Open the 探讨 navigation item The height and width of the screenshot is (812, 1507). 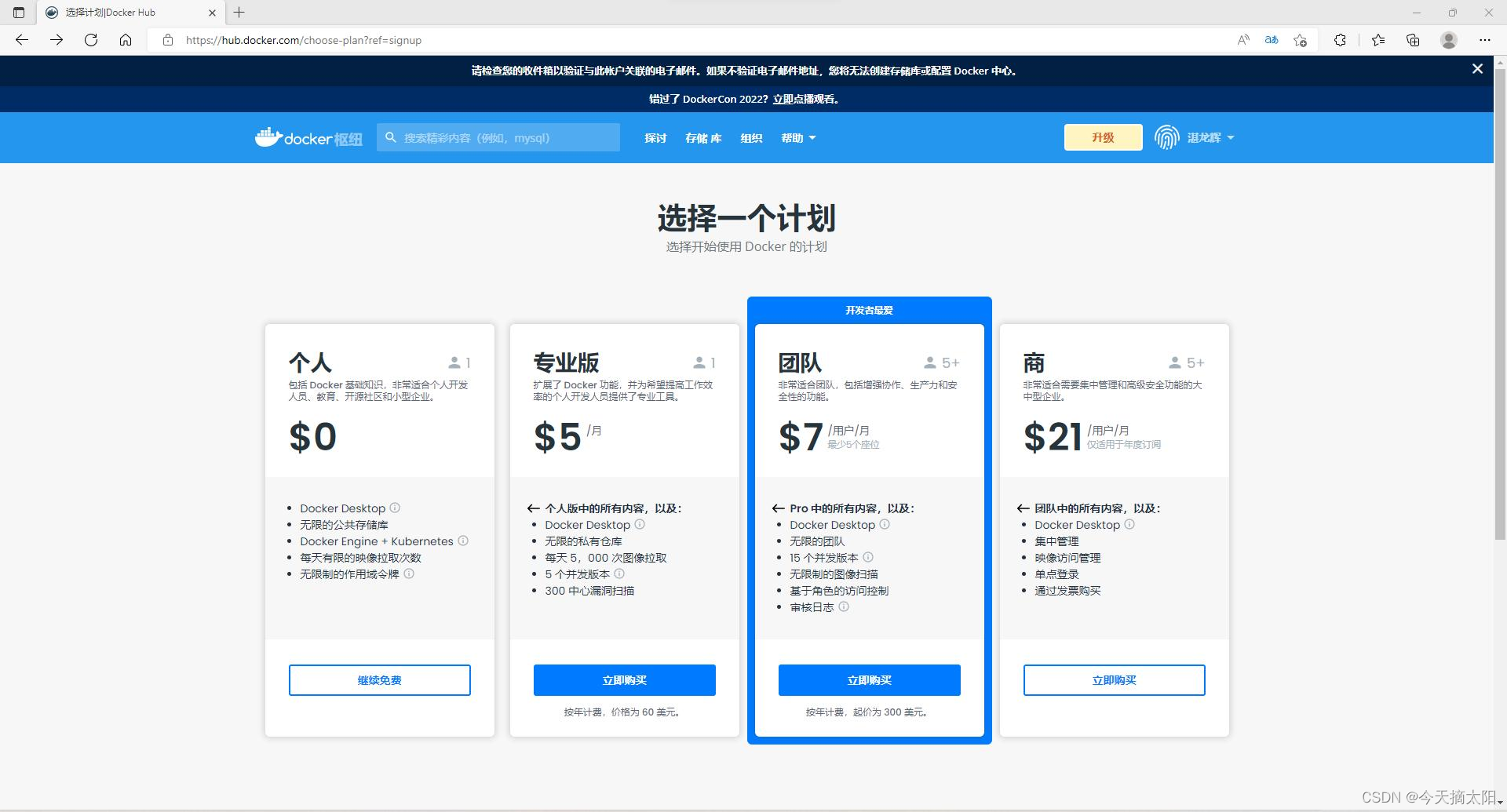[655, 138]
